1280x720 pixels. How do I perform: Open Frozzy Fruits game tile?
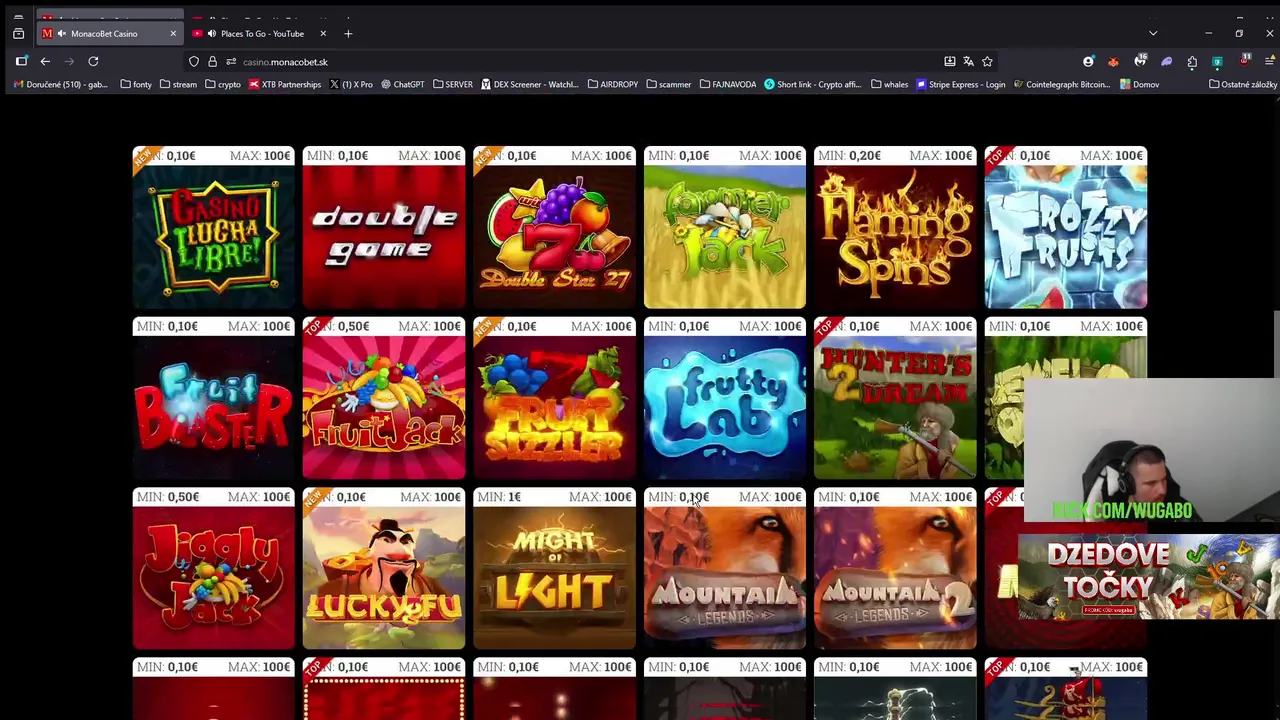tap(1066, 228)
